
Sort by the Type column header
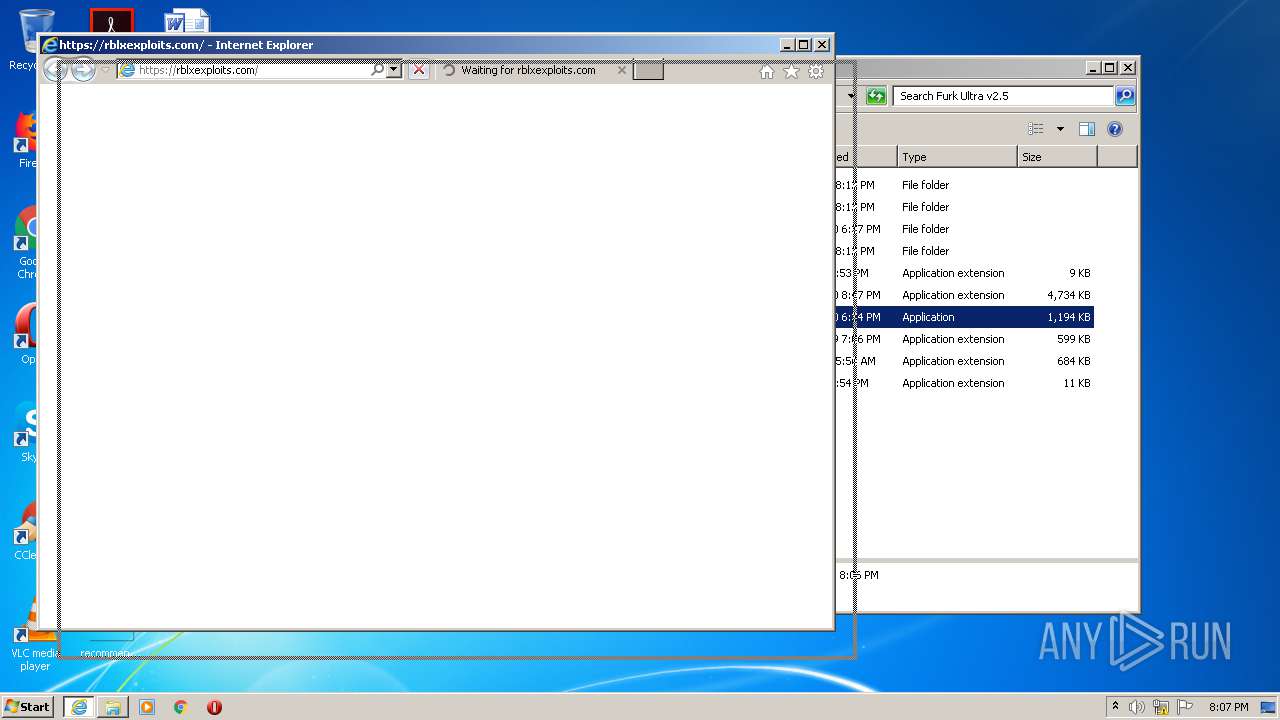click(x=956, y=157)
